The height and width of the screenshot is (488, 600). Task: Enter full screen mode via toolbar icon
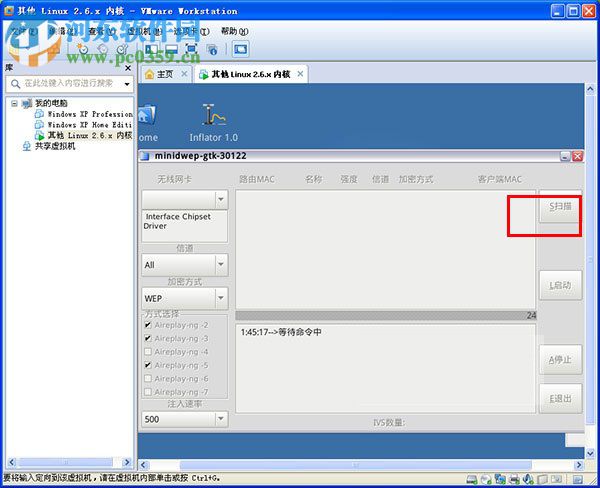191,49
